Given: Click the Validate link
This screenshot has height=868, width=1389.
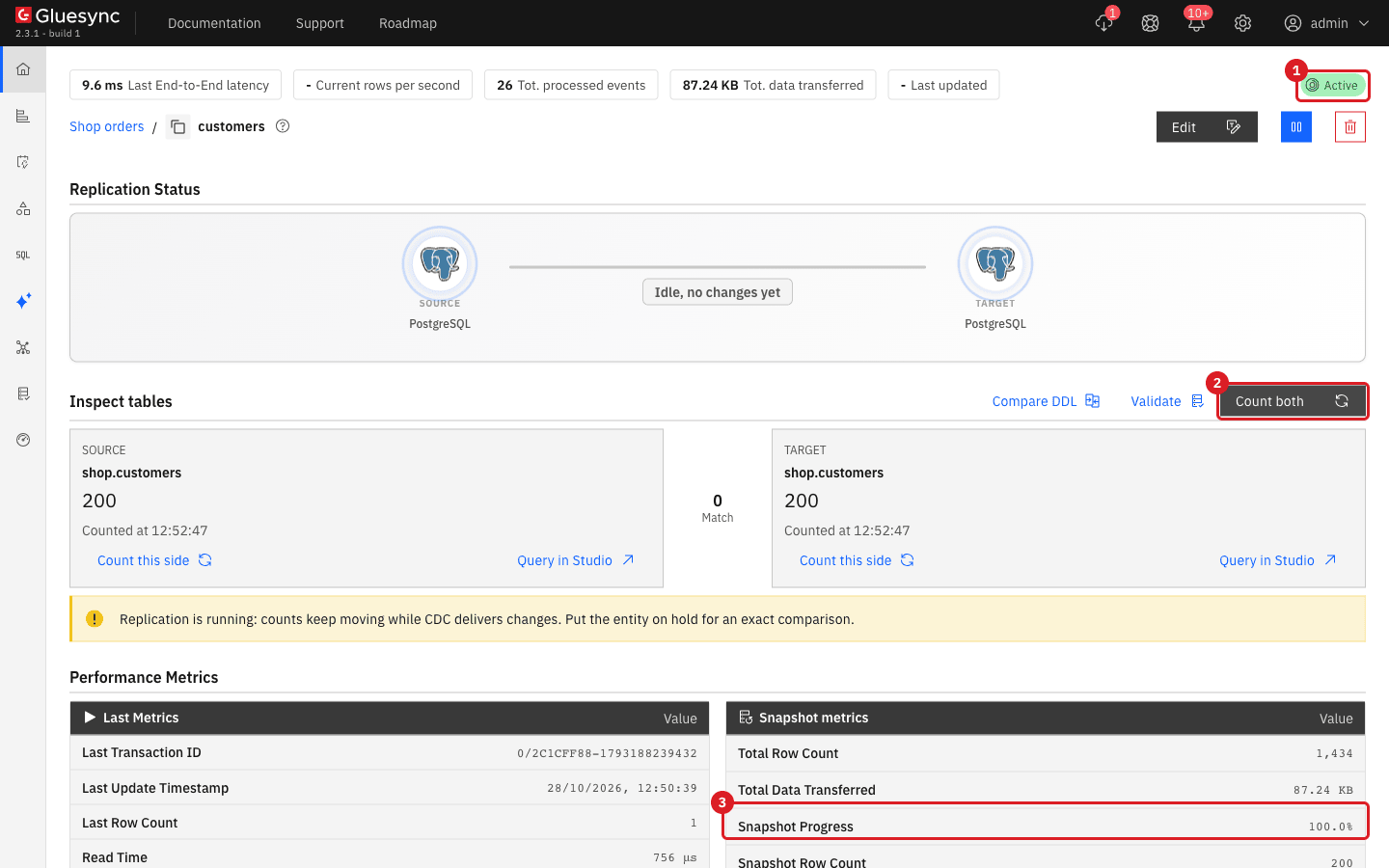Looking at the screenshot, I should pos(1167,401).
